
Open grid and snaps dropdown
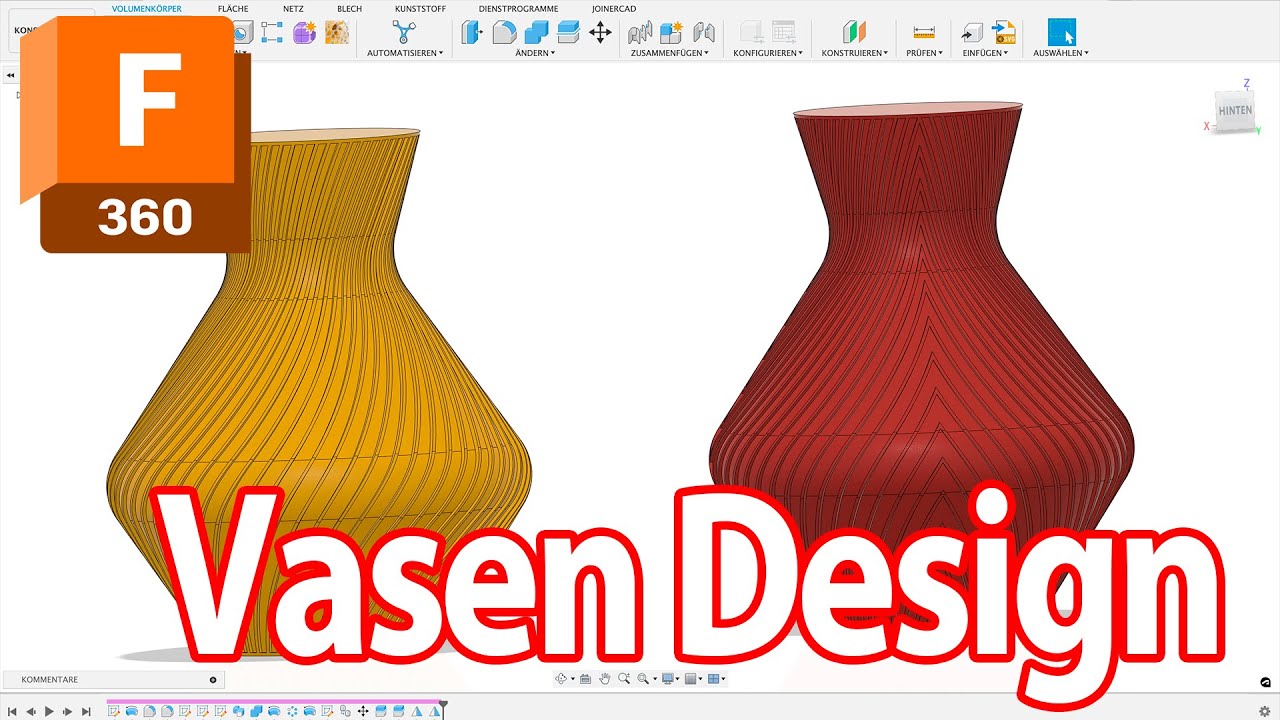[700, 679]
